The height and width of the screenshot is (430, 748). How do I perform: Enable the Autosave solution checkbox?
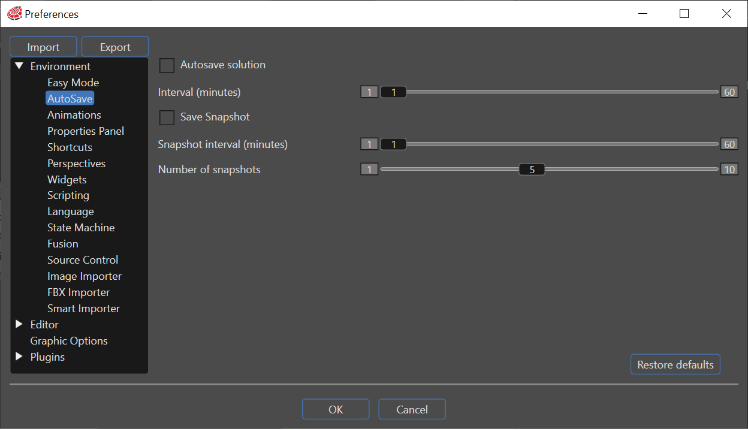(166, 65)
